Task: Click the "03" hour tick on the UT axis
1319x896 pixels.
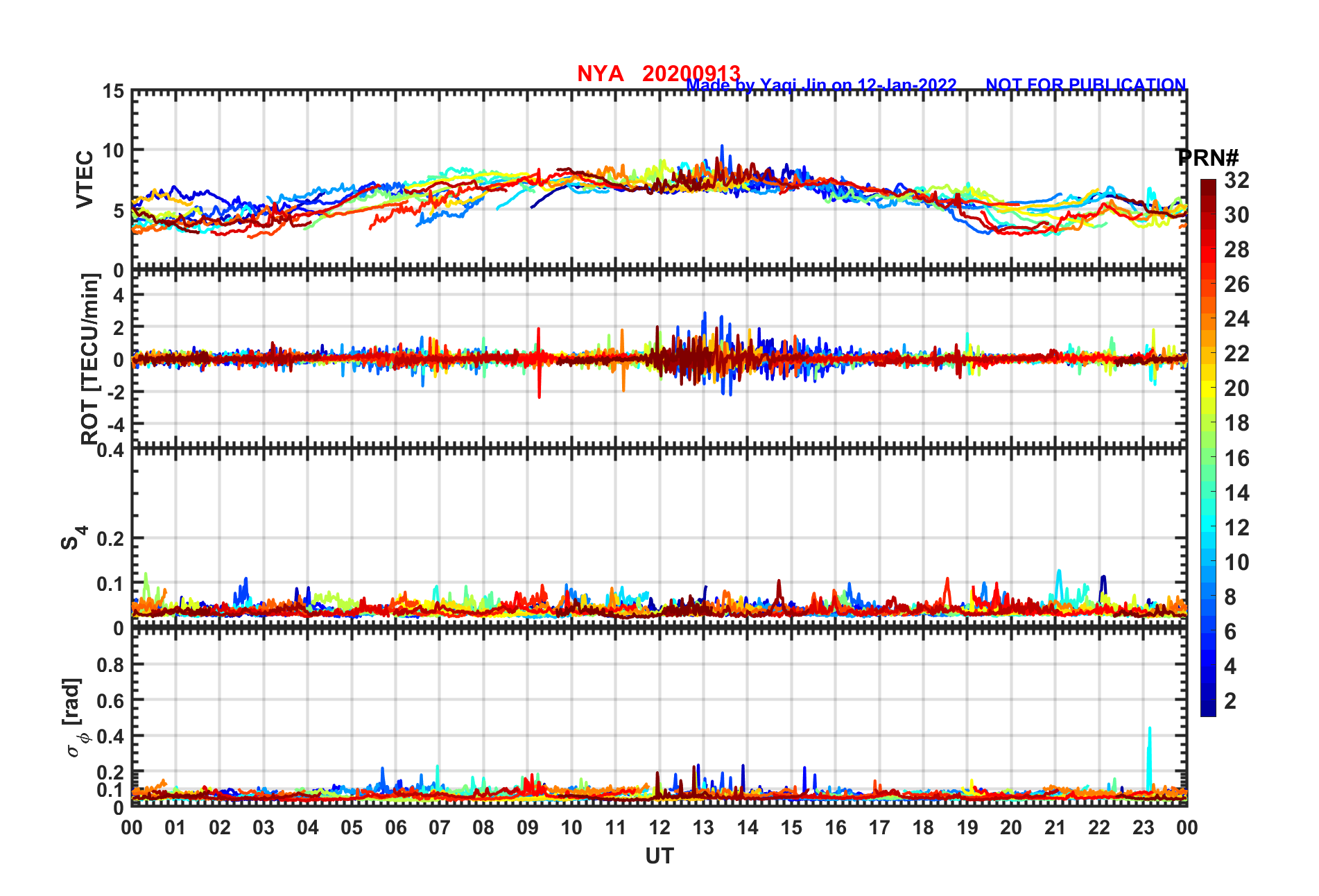Action: pyautogui.click(x=264, y=827)
